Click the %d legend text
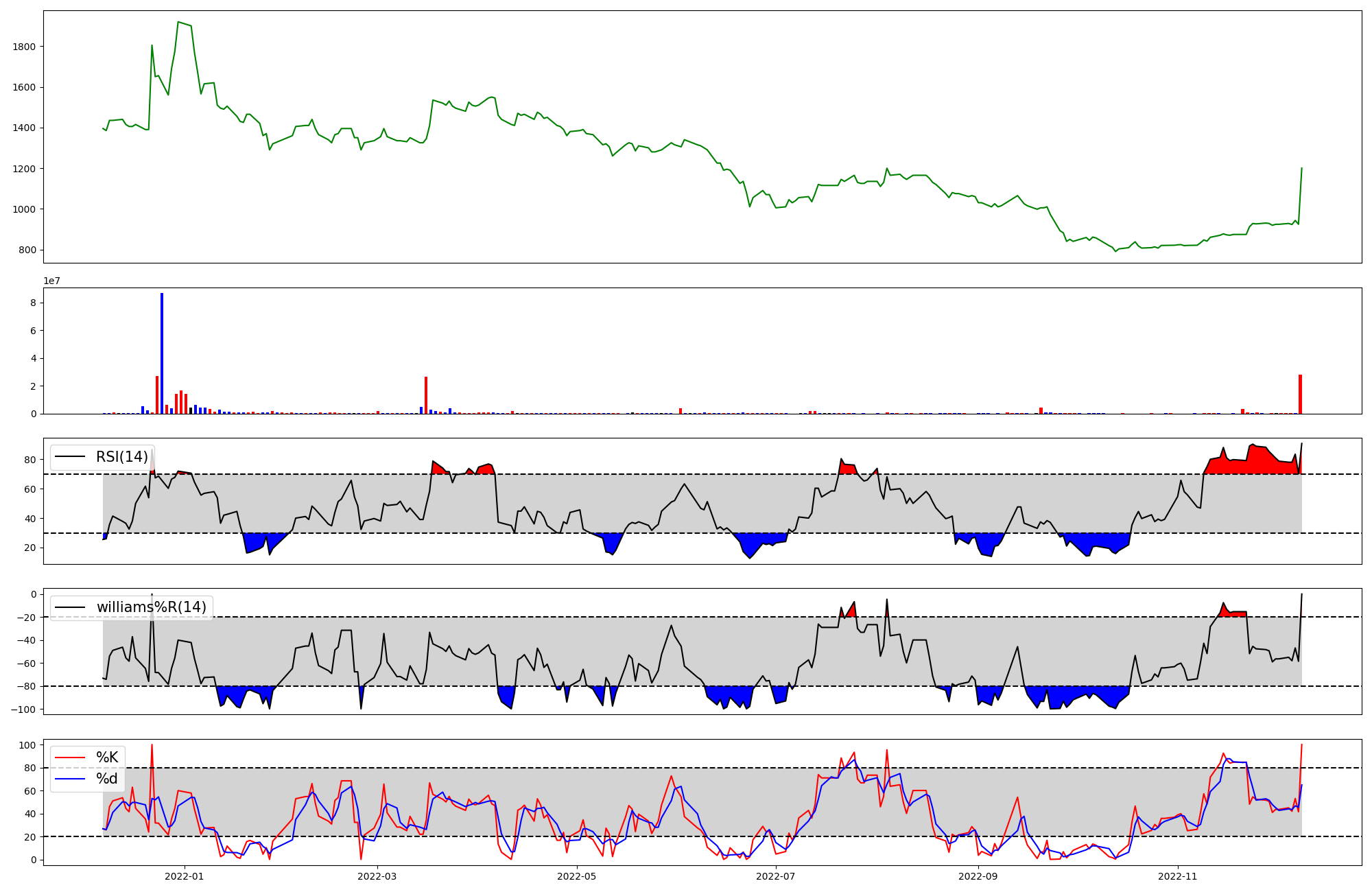The height and width of the screenshot is (892, 1372). click(107, 779)
